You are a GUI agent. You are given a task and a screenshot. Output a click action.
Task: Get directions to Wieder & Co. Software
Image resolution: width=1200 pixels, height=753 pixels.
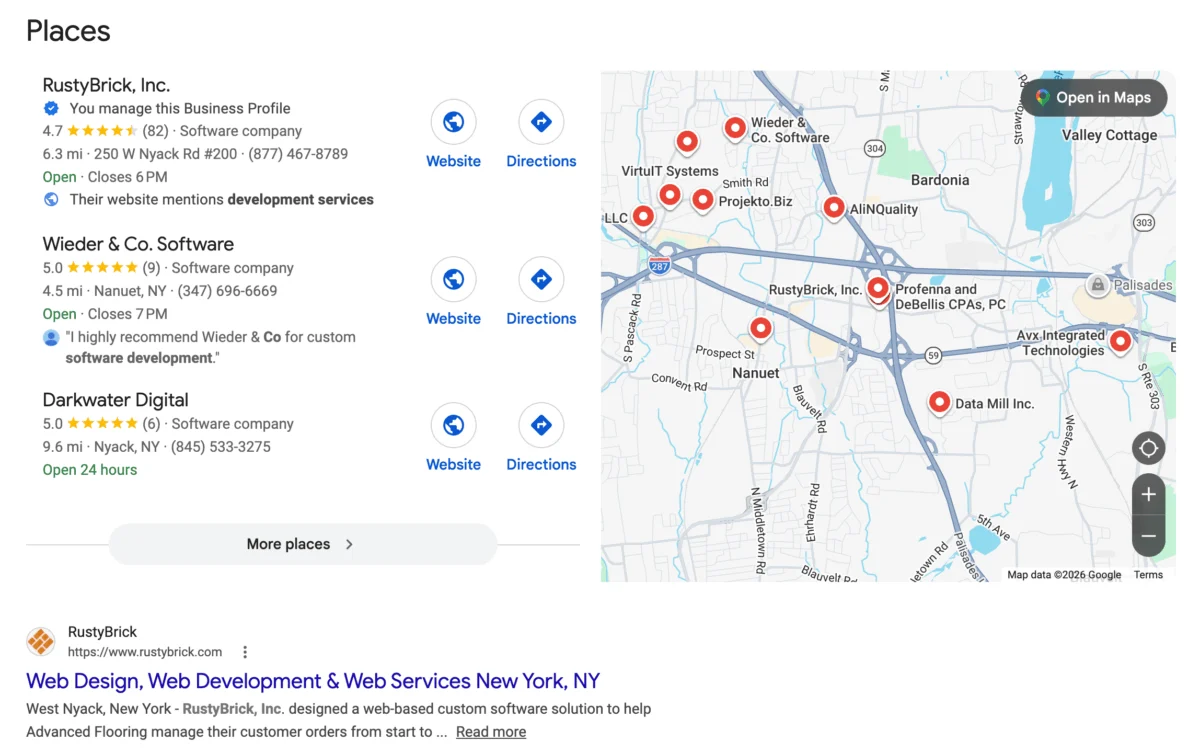click(x=541, y=279)
